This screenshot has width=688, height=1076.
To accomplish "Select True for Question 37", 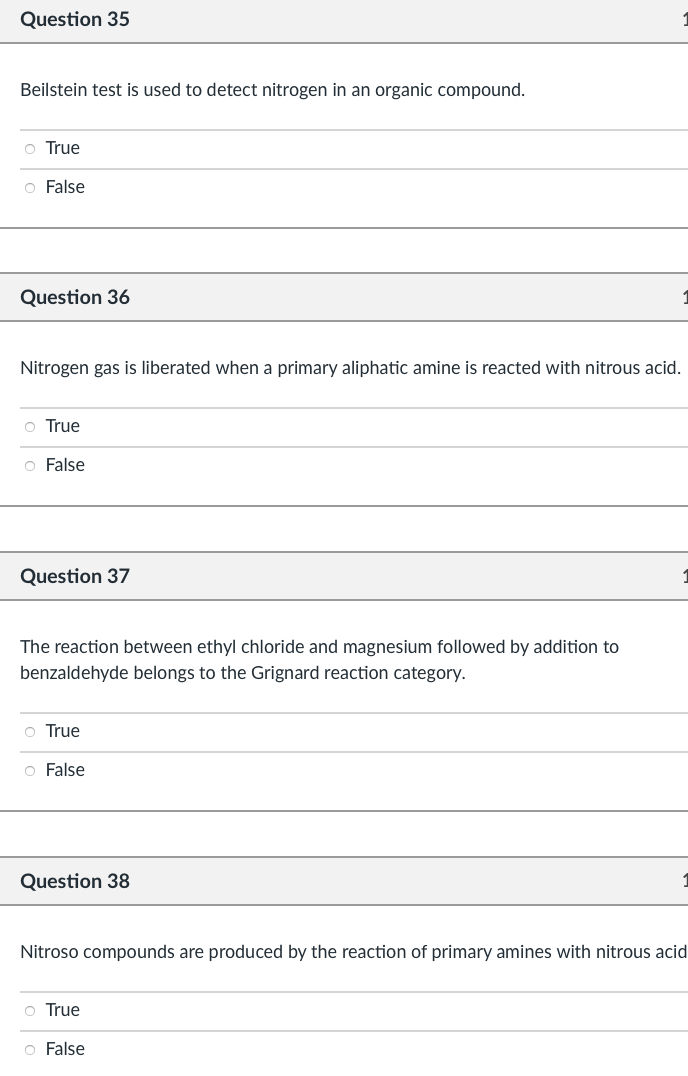I will click(x=30, y=731).
